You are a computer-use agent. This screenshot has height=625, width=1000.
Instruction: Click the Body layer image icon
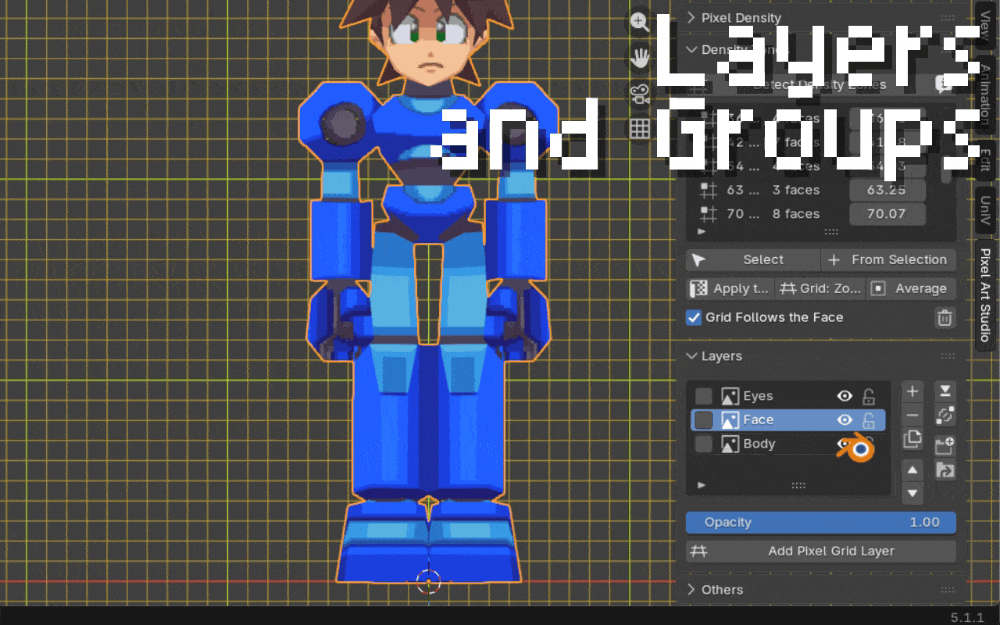(730, 444)
